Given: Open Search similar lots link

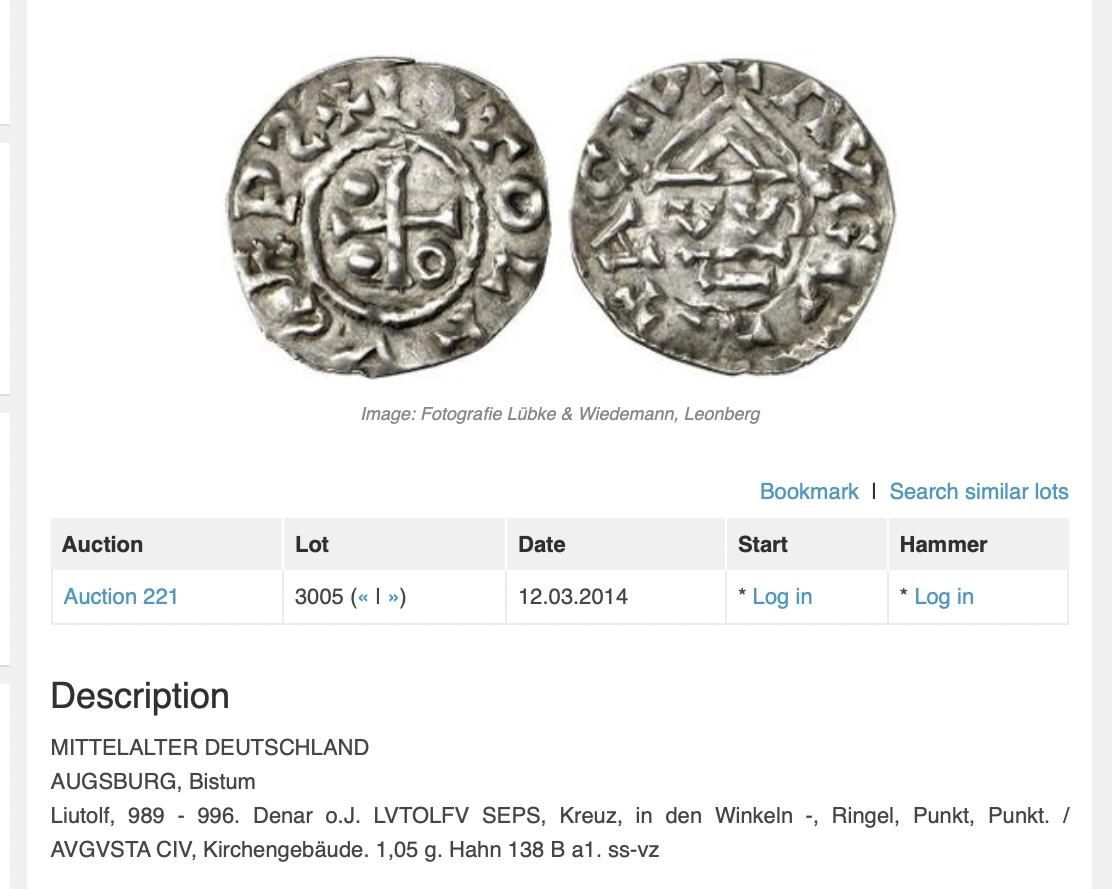Looking at the screenshot, I should (979, 491).
